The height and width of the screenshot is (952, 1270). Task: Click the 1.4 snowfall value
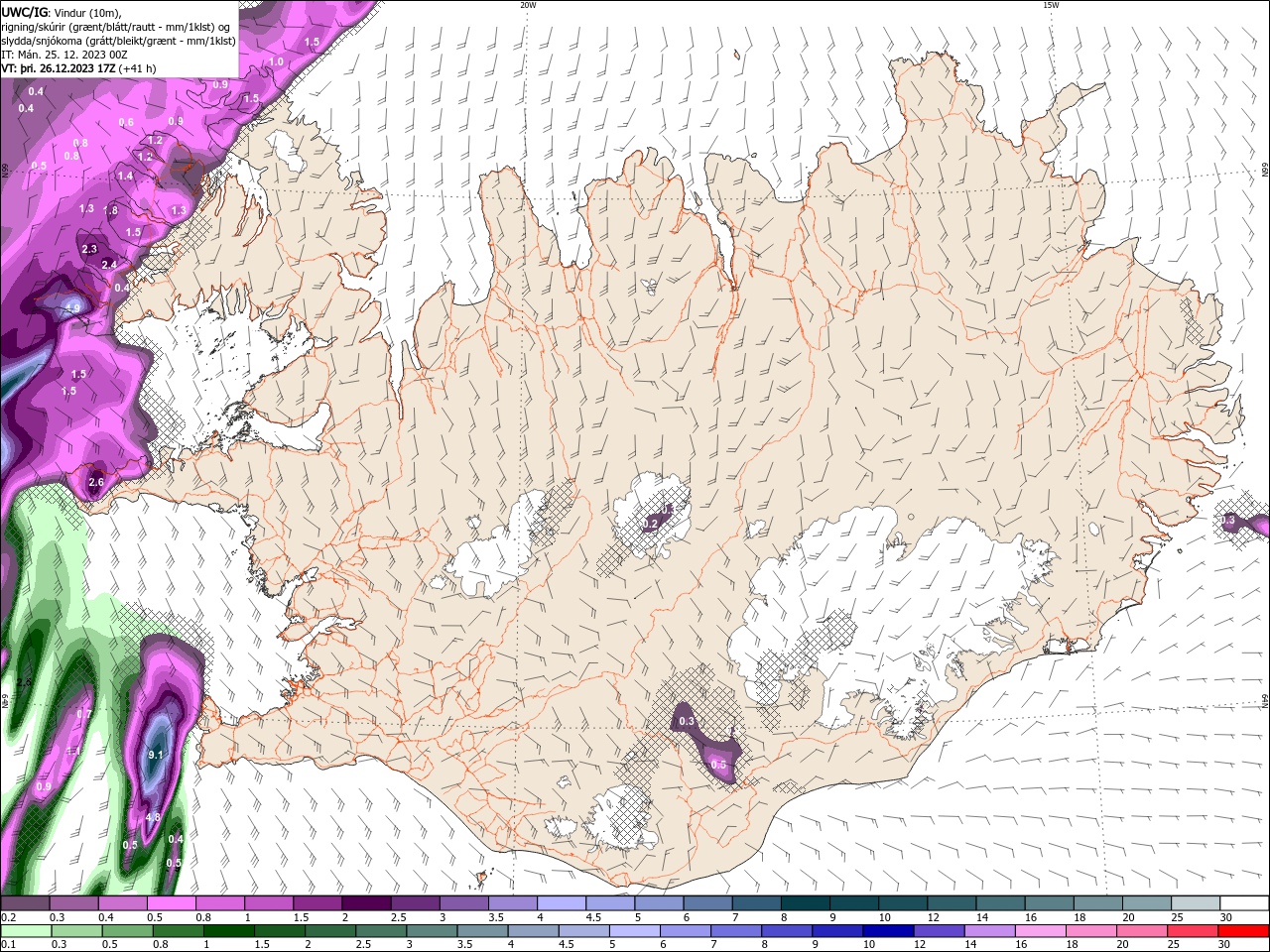[125, 176]
